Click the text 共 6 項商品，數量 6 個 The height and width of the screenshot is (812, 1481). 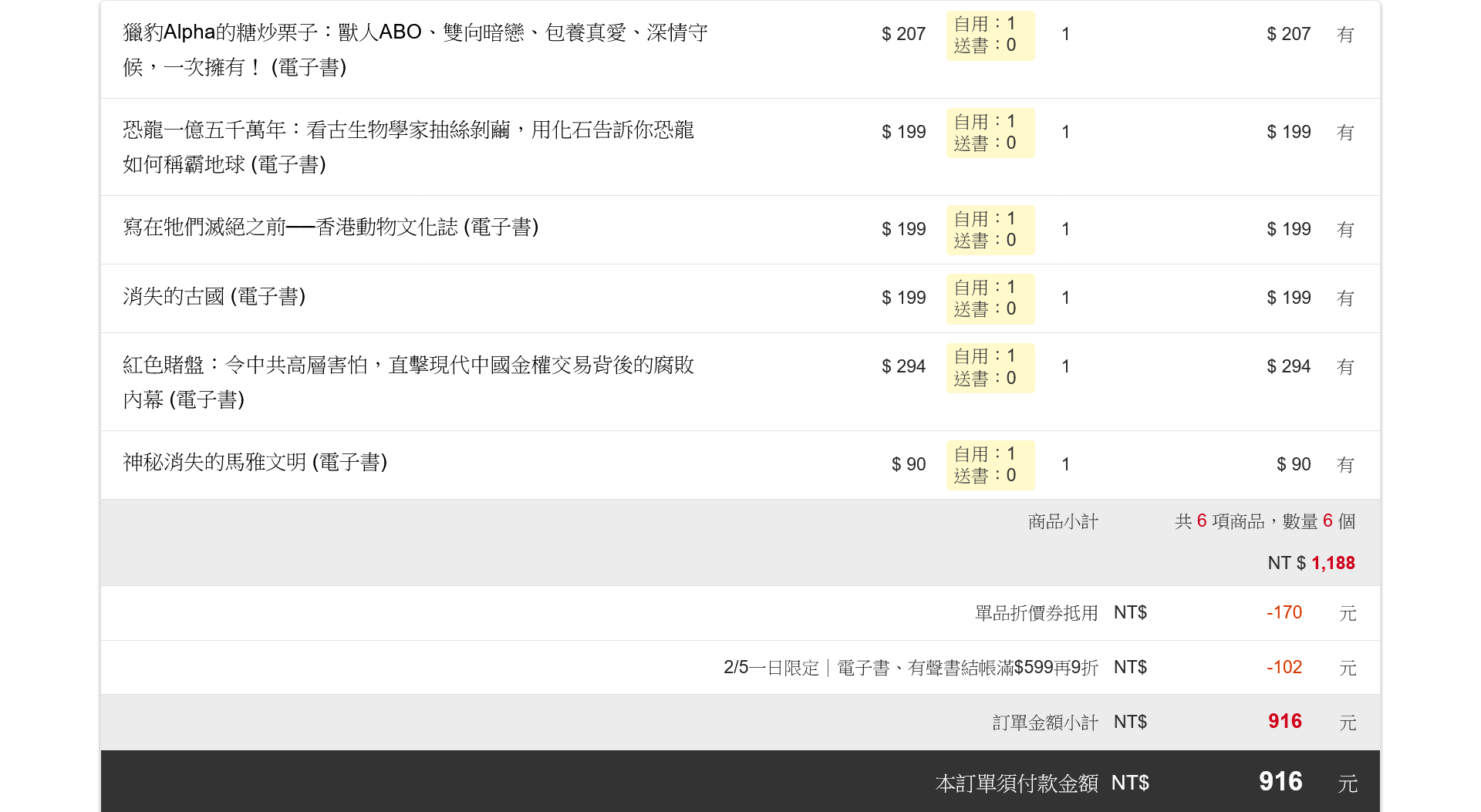click(1265, 521)
